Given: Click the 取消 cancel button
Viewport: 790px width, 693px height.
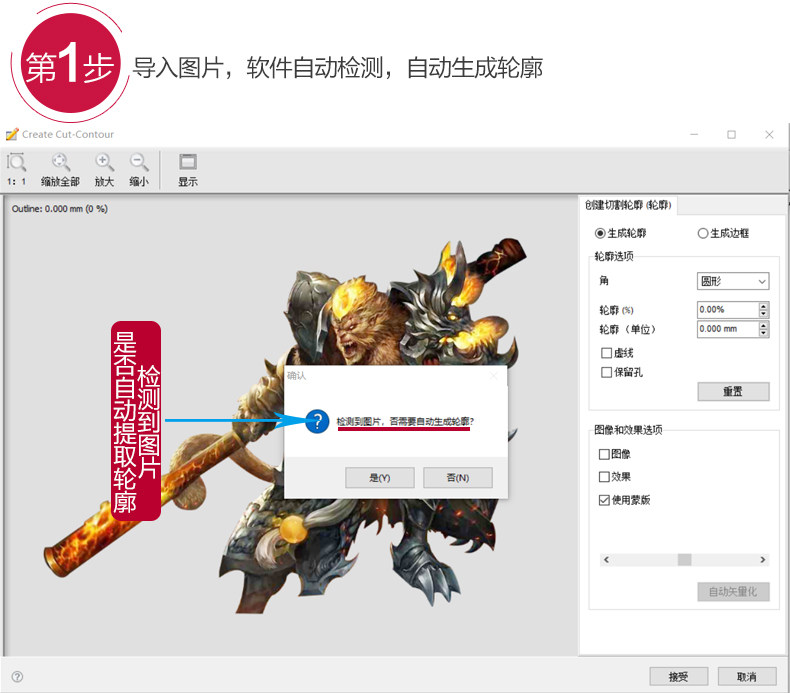Looking at the screenshot, I should point(747,676).
